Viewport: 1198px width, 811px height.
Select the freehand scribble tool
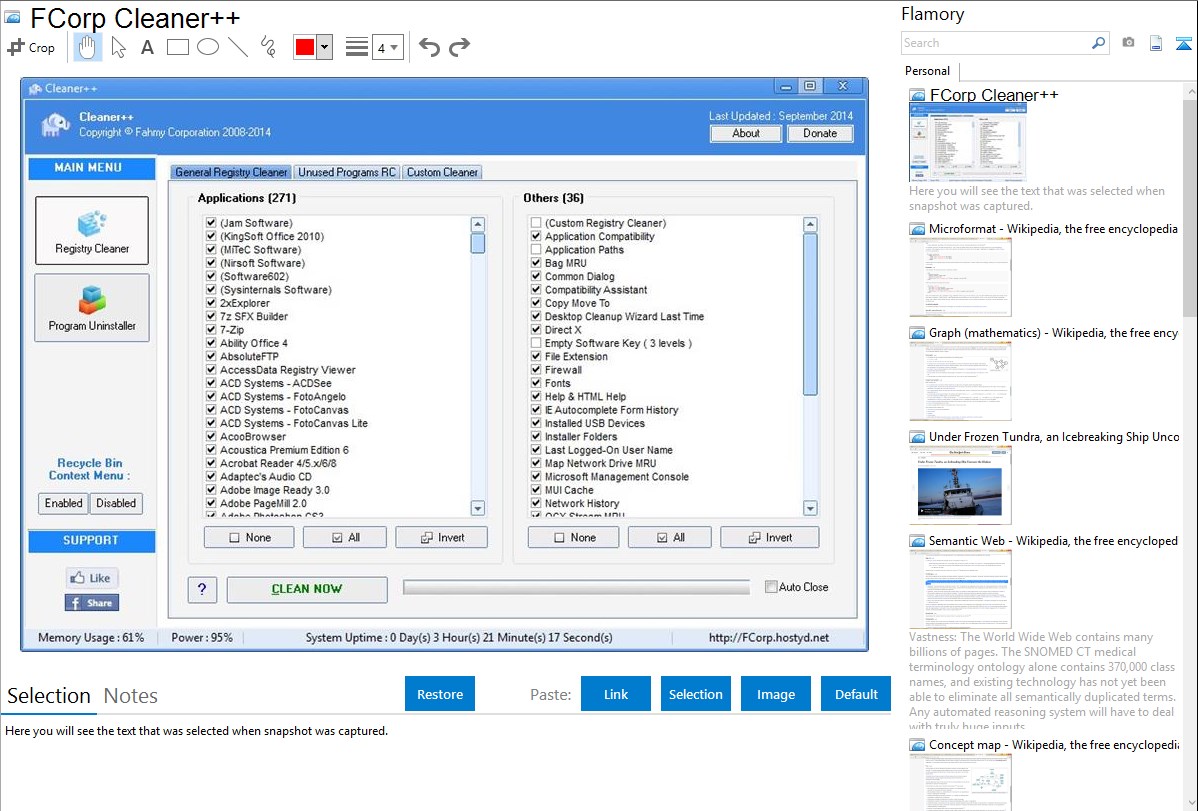point(268,47)
